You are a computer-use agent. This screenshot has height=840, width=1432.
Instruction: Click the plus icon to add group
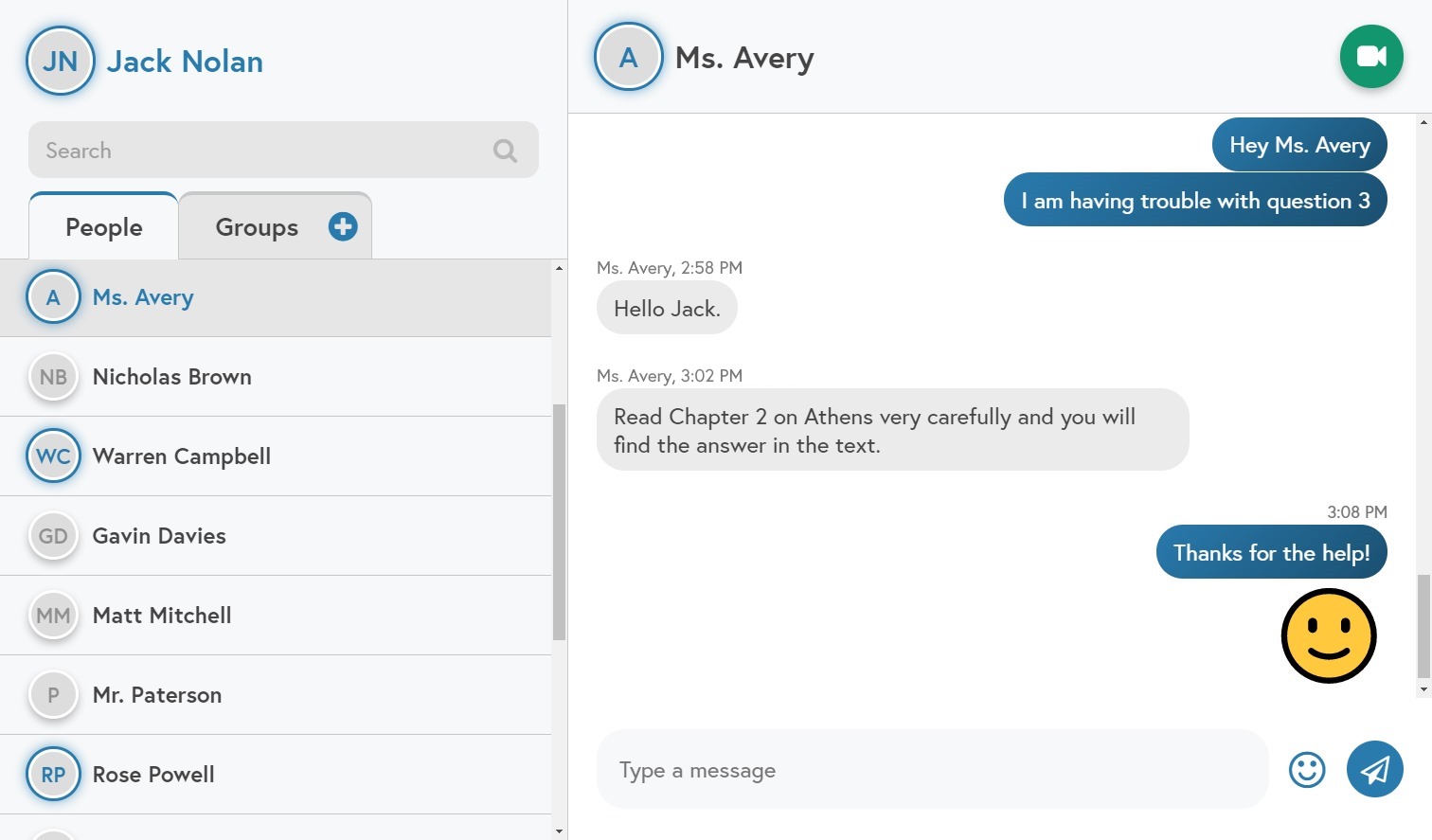click(x=343, y=226)
